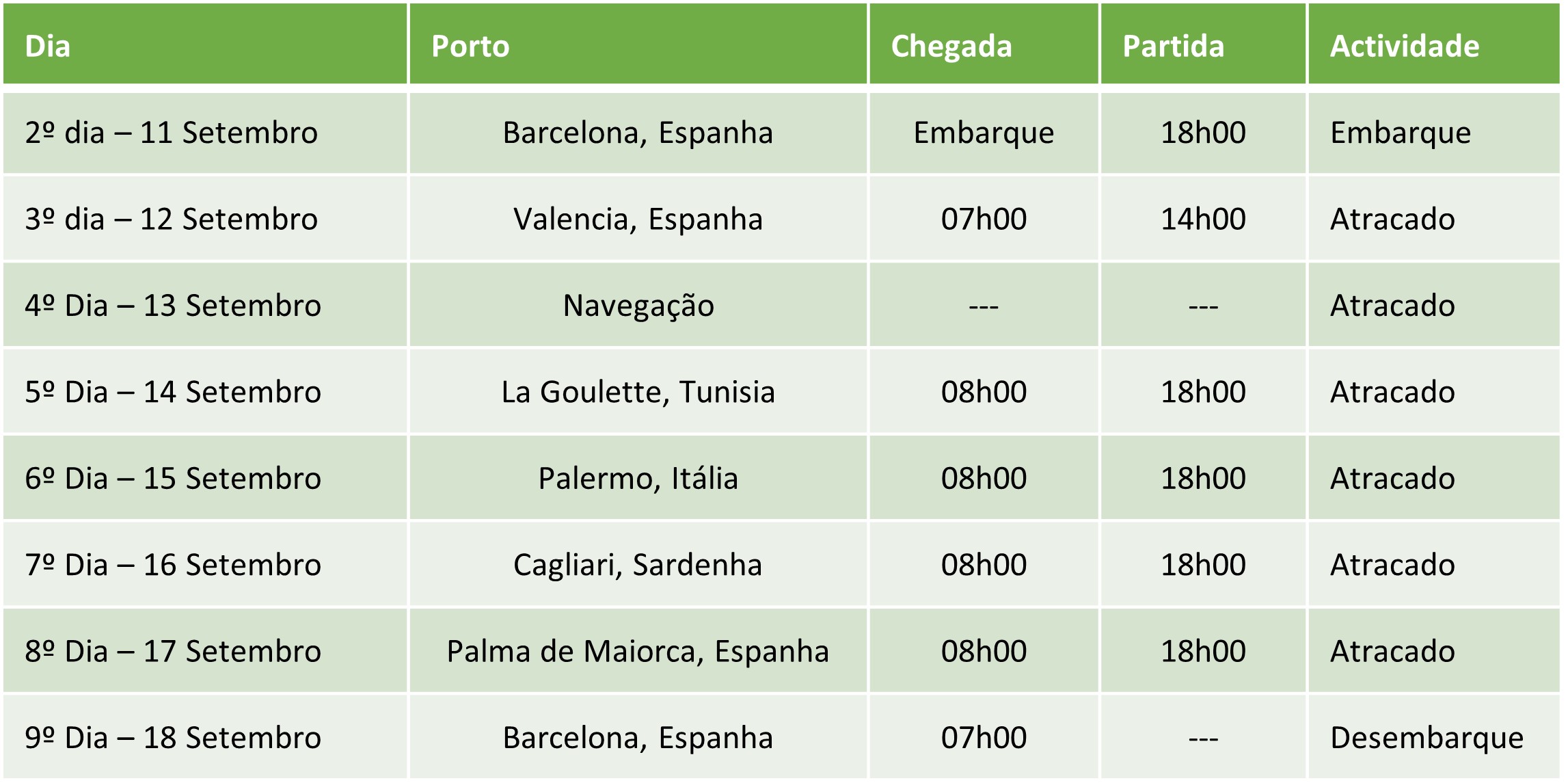Select the Partida header cell
This screenshot has width=1568, height=783.
coord(1173,46)
